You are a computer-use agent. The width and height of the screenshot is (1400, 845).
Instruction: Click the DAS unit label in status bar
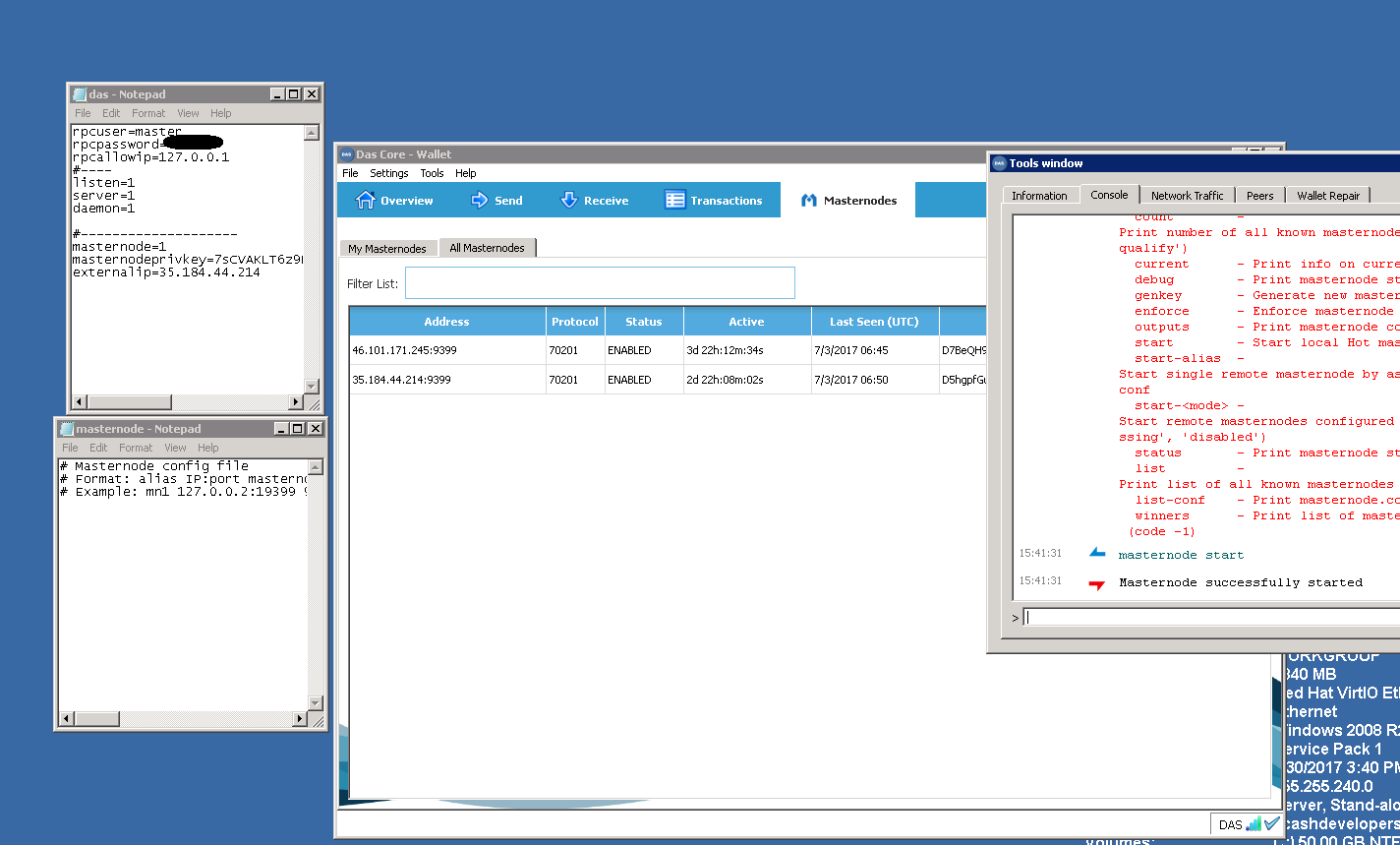[x=1231, y=824]
